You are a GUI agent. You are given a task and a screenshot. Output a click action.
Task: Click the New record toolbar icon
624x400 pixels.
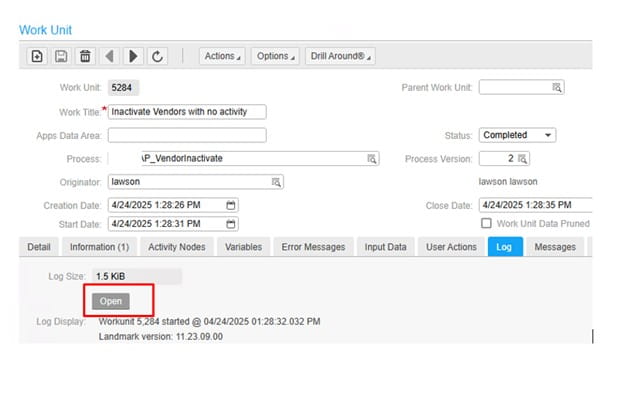point(37,57)
